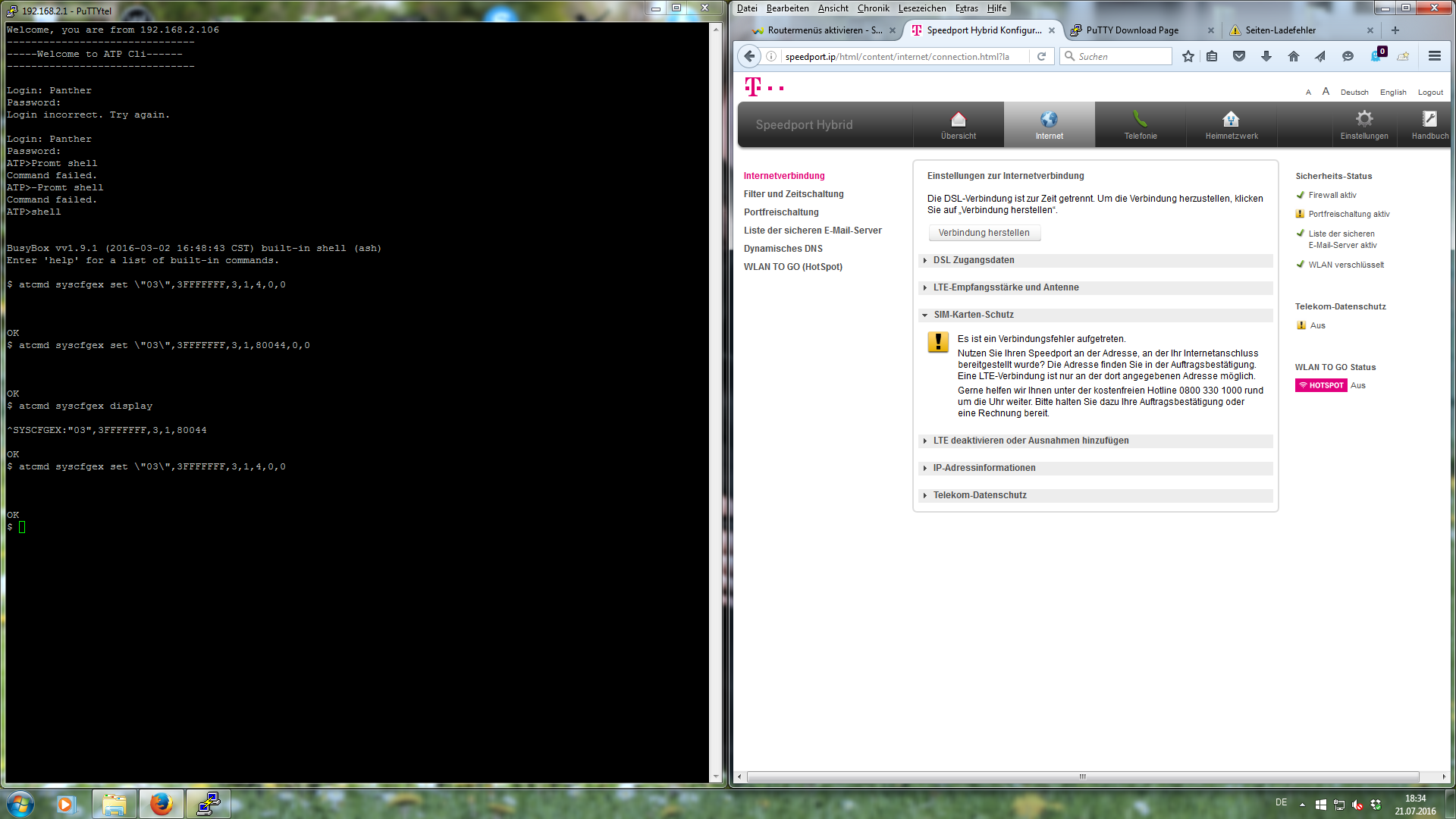Select larger font size A
1456x819 pixels.
tap(1326, 92)
